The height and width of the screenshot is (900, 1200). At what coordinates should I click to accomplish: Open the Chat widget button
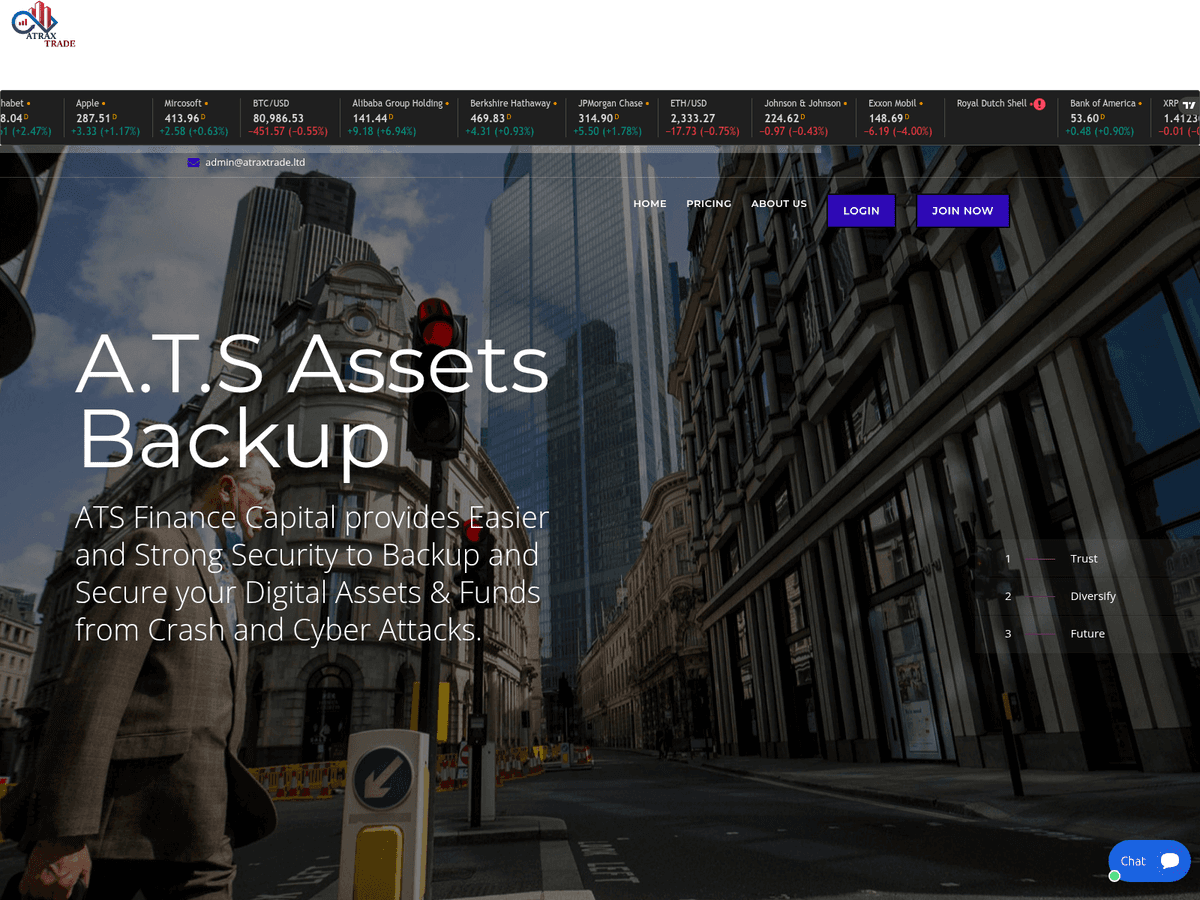pyautogui.click(x=1149, y=861)
